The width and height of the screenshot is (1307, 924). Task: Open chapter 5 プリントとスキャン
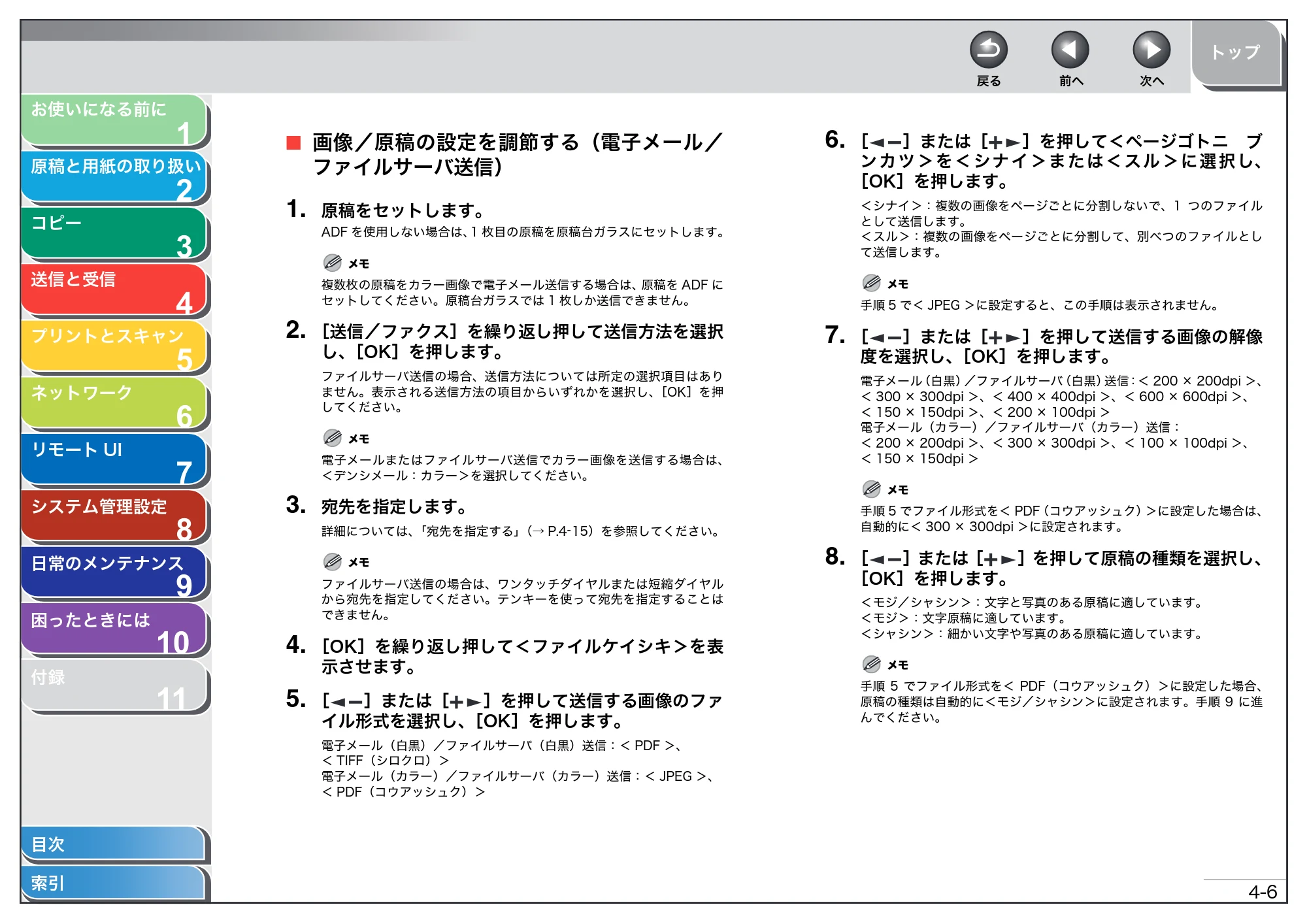(x=114, y=347)
